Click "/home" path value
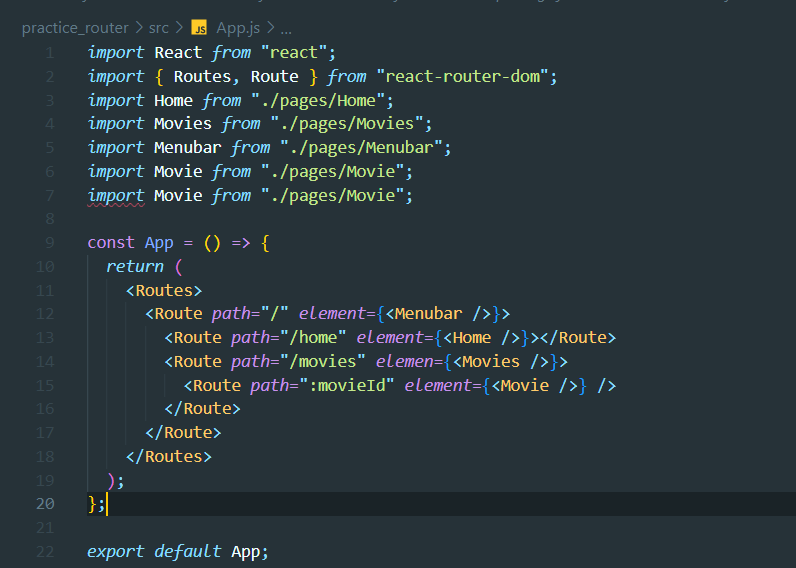This screenshot has height=568, width=796. click(313, 338)
